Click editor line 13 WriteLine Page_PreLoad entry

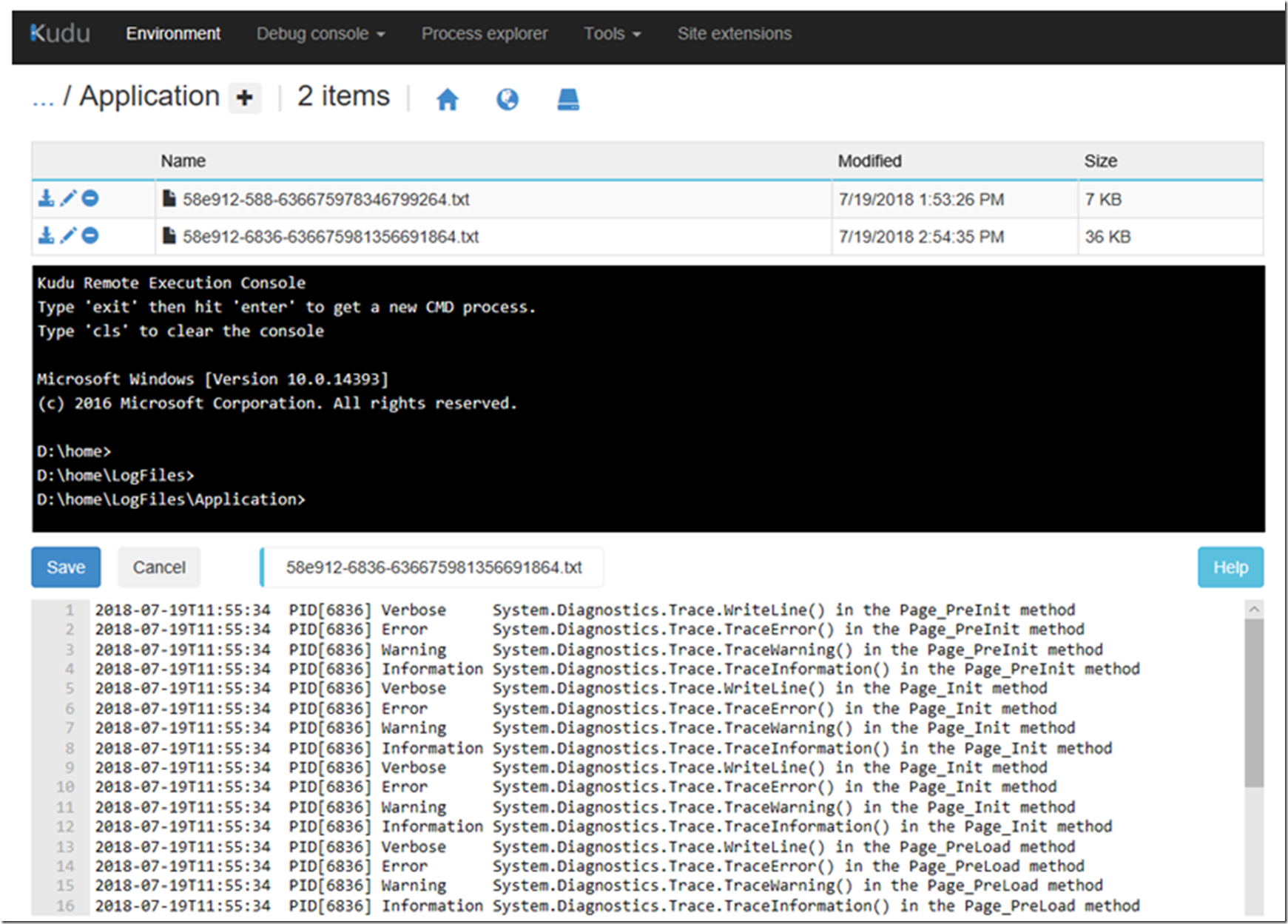coord(584,846)
